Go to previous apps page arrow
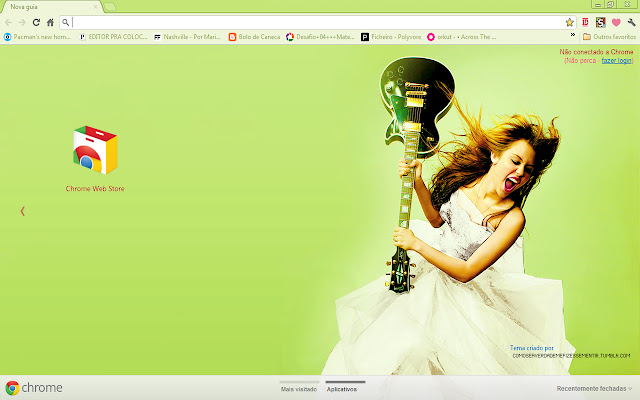Viewport: 640px width, 400px height. click(x=22, y=211)
